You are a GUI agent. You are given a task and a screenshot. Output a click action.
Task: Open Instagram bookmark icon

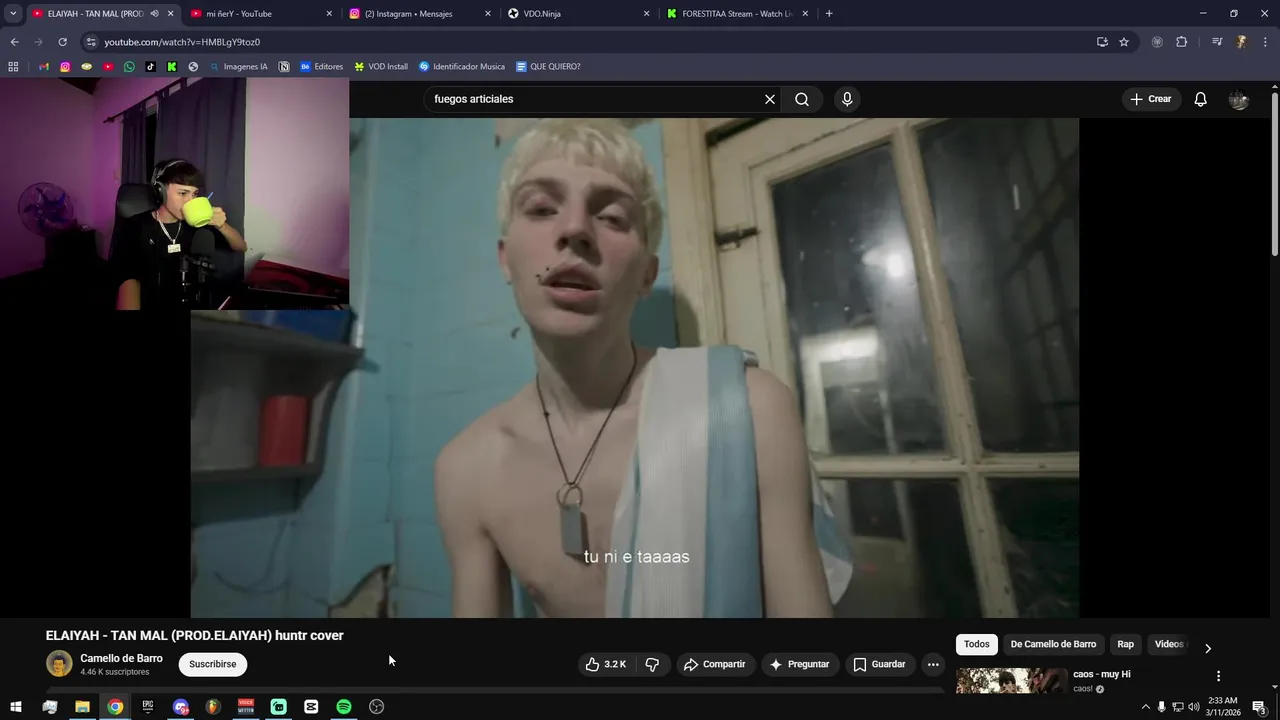65,67
